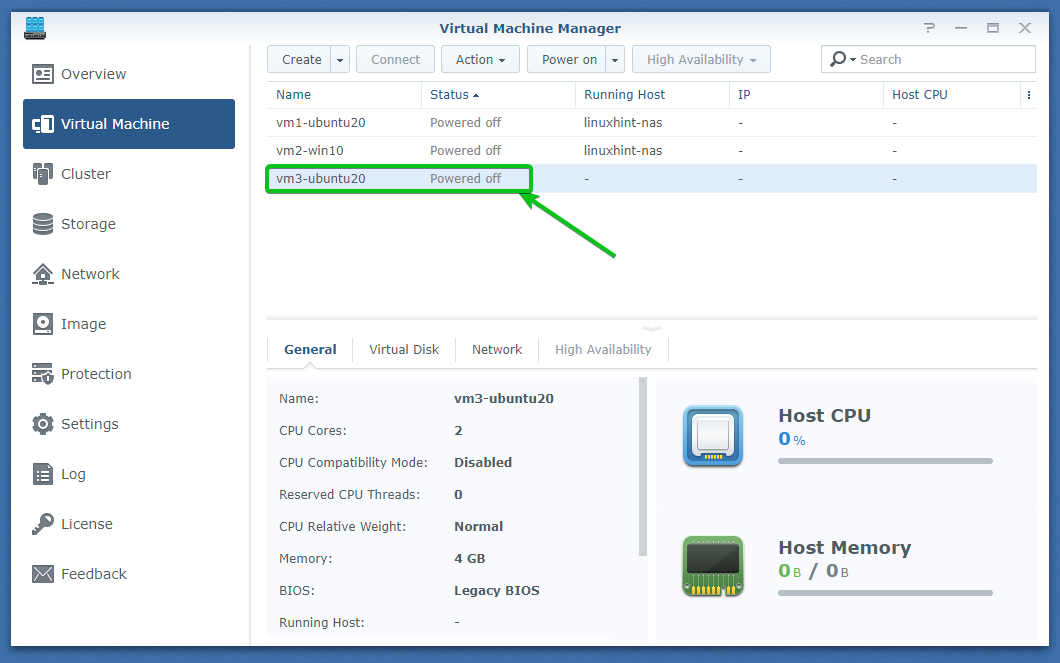Open the column options menu icon
The height and width of the screenshot is (663, 1060).
point(1028,95)
